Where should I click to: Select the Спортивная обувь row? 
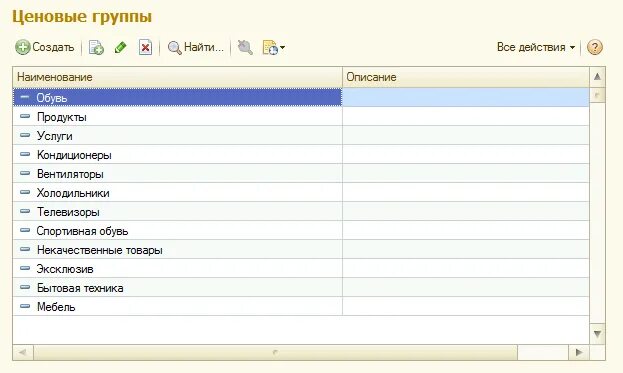click(301, 231)
